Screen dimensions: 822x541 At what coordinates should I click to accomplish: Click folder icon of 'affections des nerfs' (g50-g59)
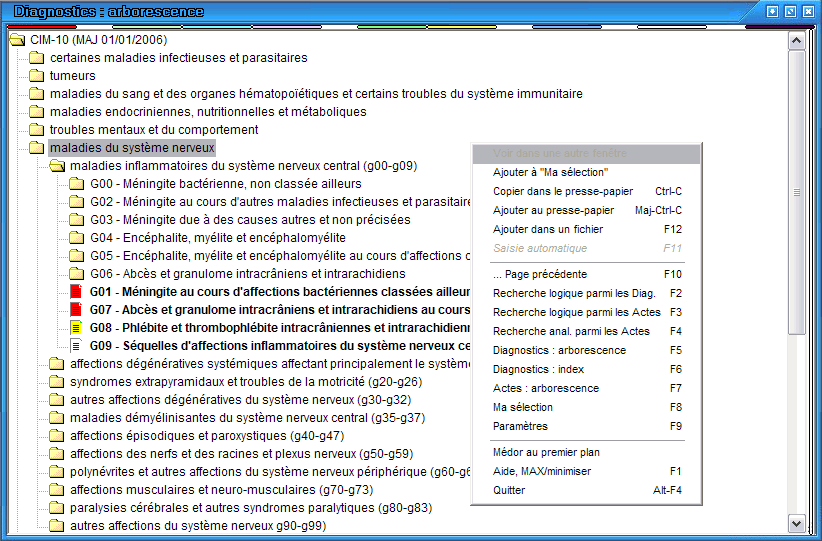point(56,453)
